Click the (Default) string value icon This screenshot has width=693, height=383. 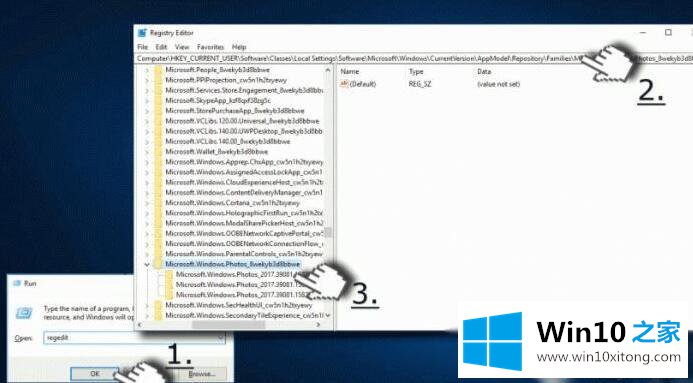coord(344,84)
